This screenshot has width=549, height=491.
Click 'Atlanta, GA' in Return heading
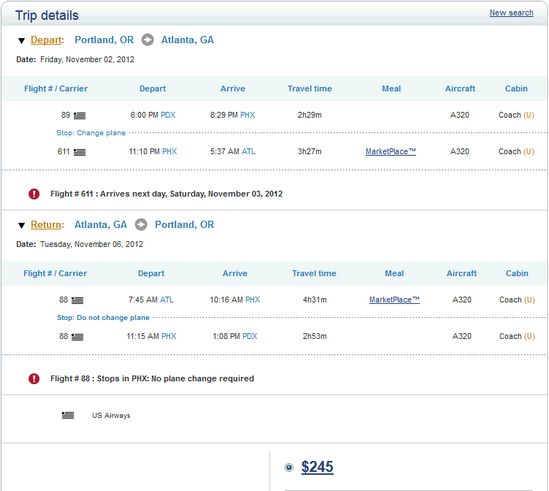pyautogui.click(x=100, y=224)
